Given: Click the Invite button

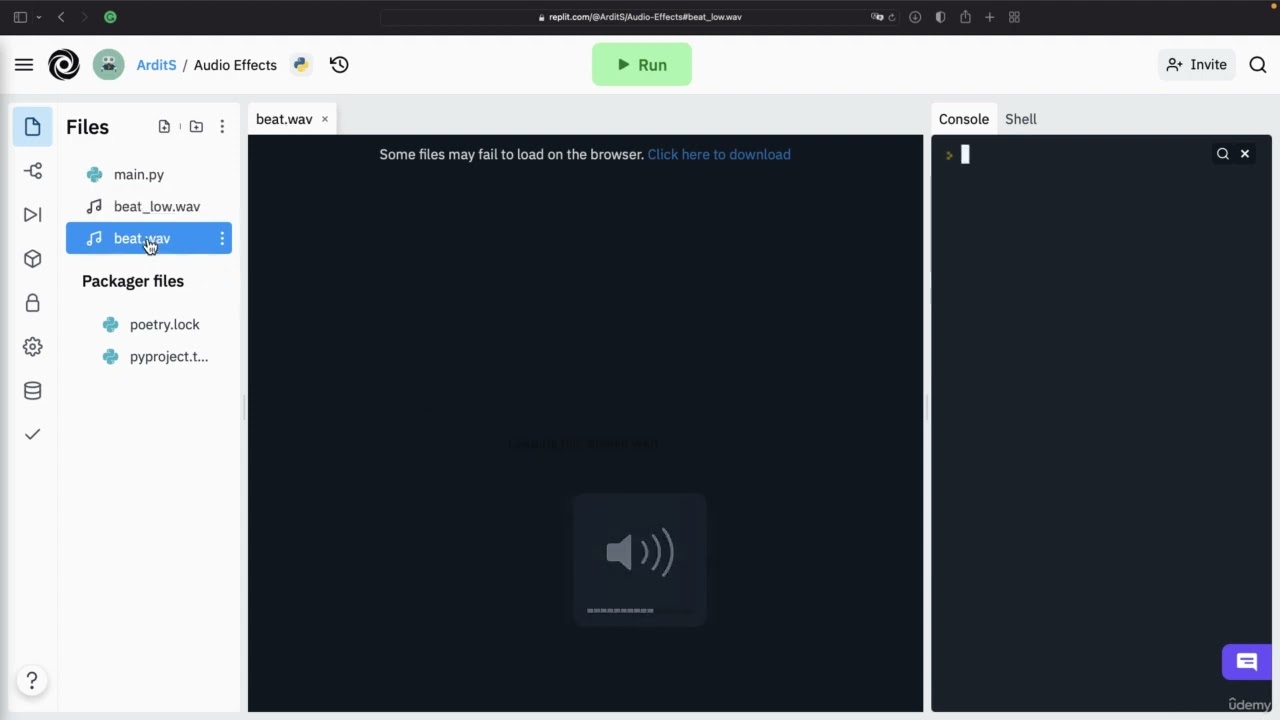Looking at the screenshot, I should pyautogui.click(x=1196, y=65).
